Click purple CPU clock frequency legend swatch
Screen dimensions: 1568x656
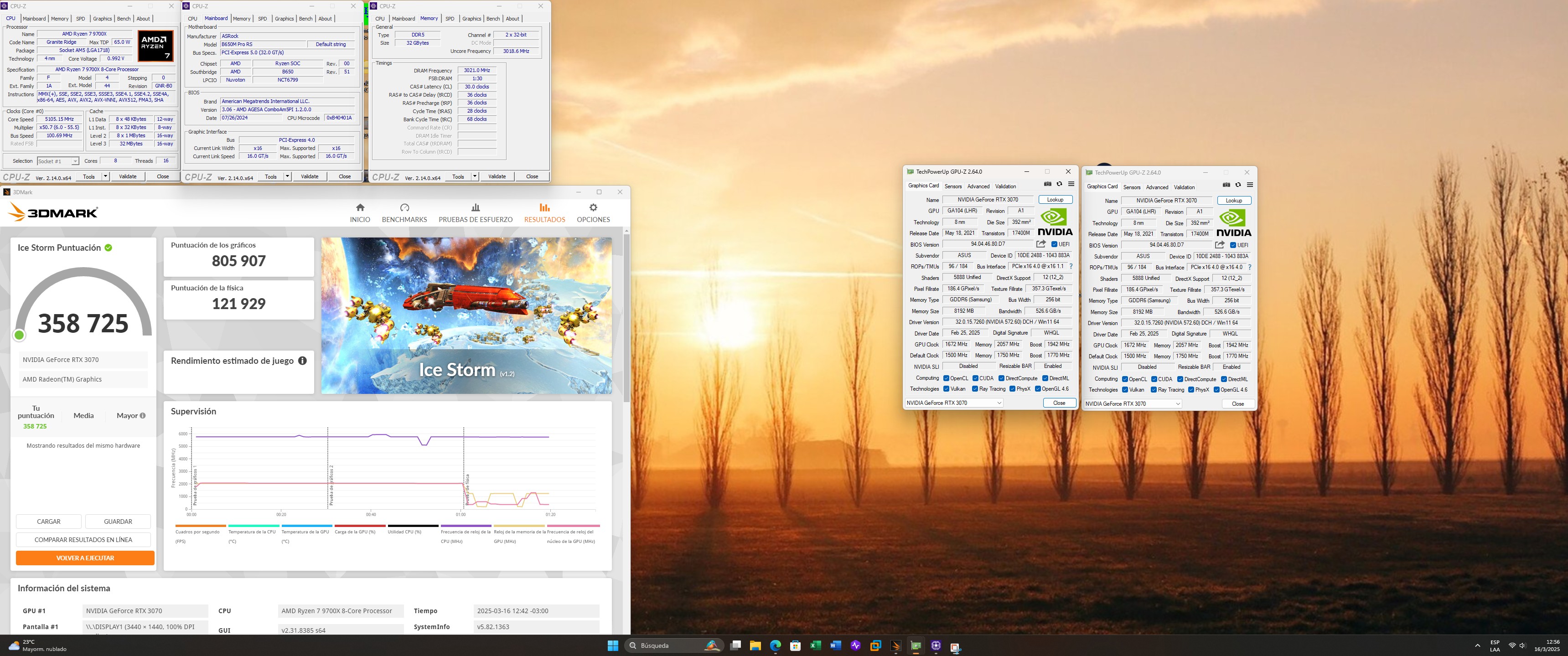[466, 526]
